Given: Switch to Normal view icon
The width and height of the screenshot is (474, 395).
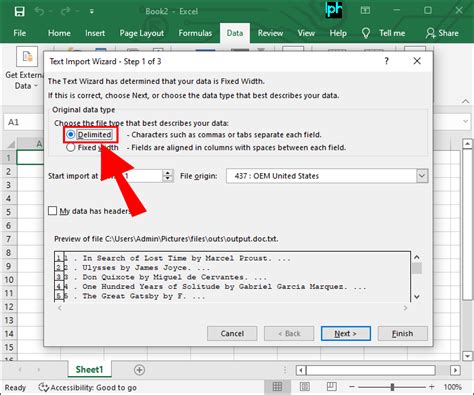Looking at the screenshot, I should click(x=277, y=387).
